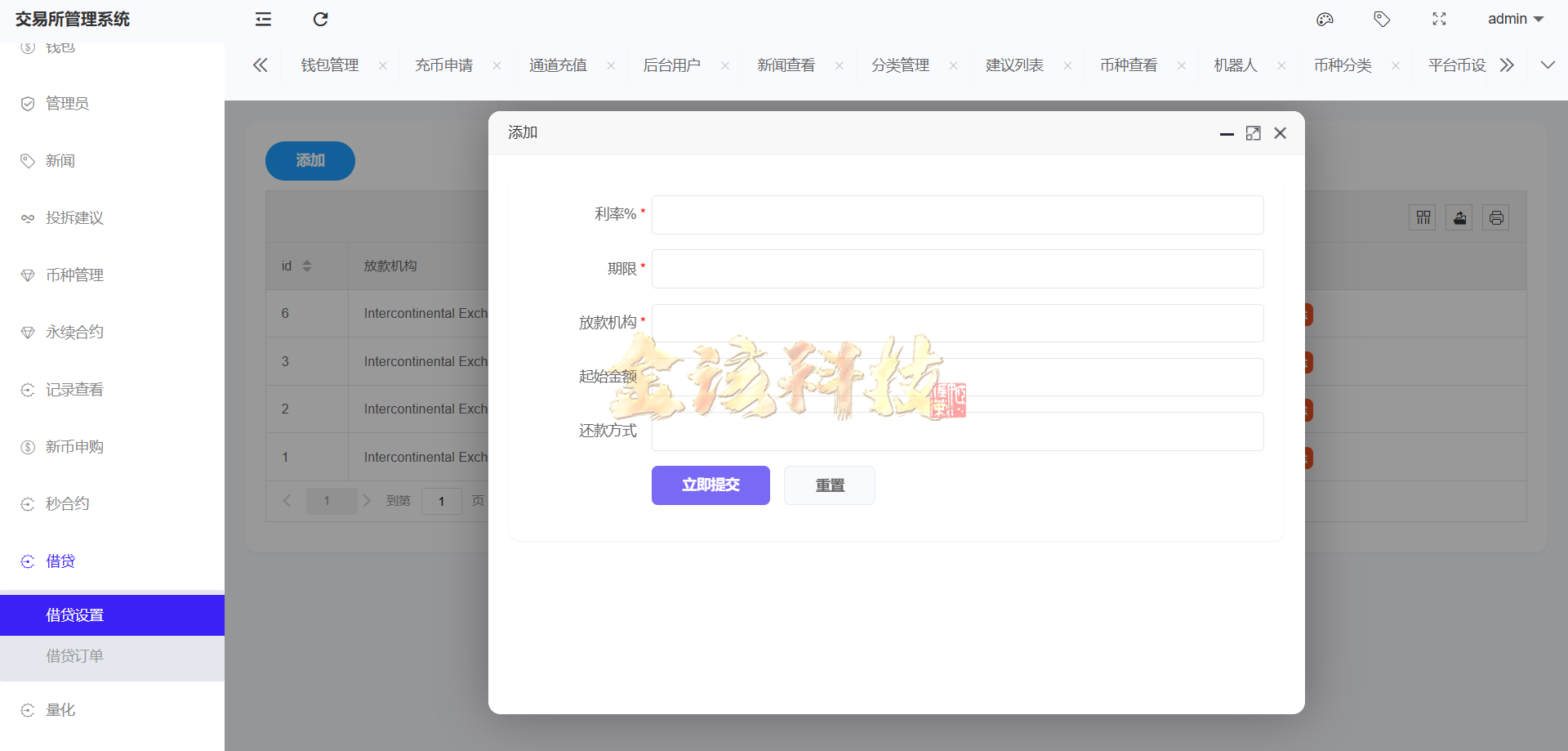Open the 借贷订单 menu entry
The height and width of the screenshot is (751, 1568).
tap(74, 655)
